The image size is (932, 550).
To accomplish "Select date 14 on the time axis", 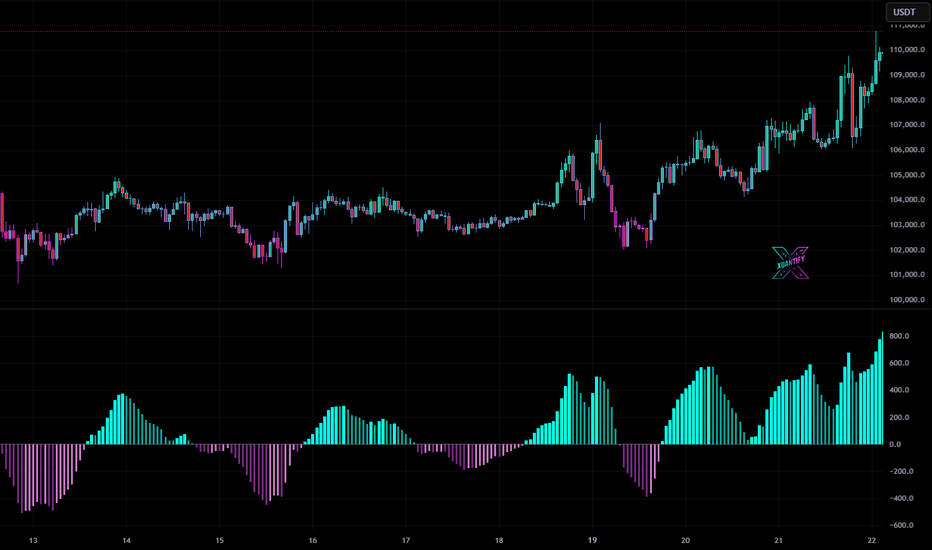I will tap(127, 540).
